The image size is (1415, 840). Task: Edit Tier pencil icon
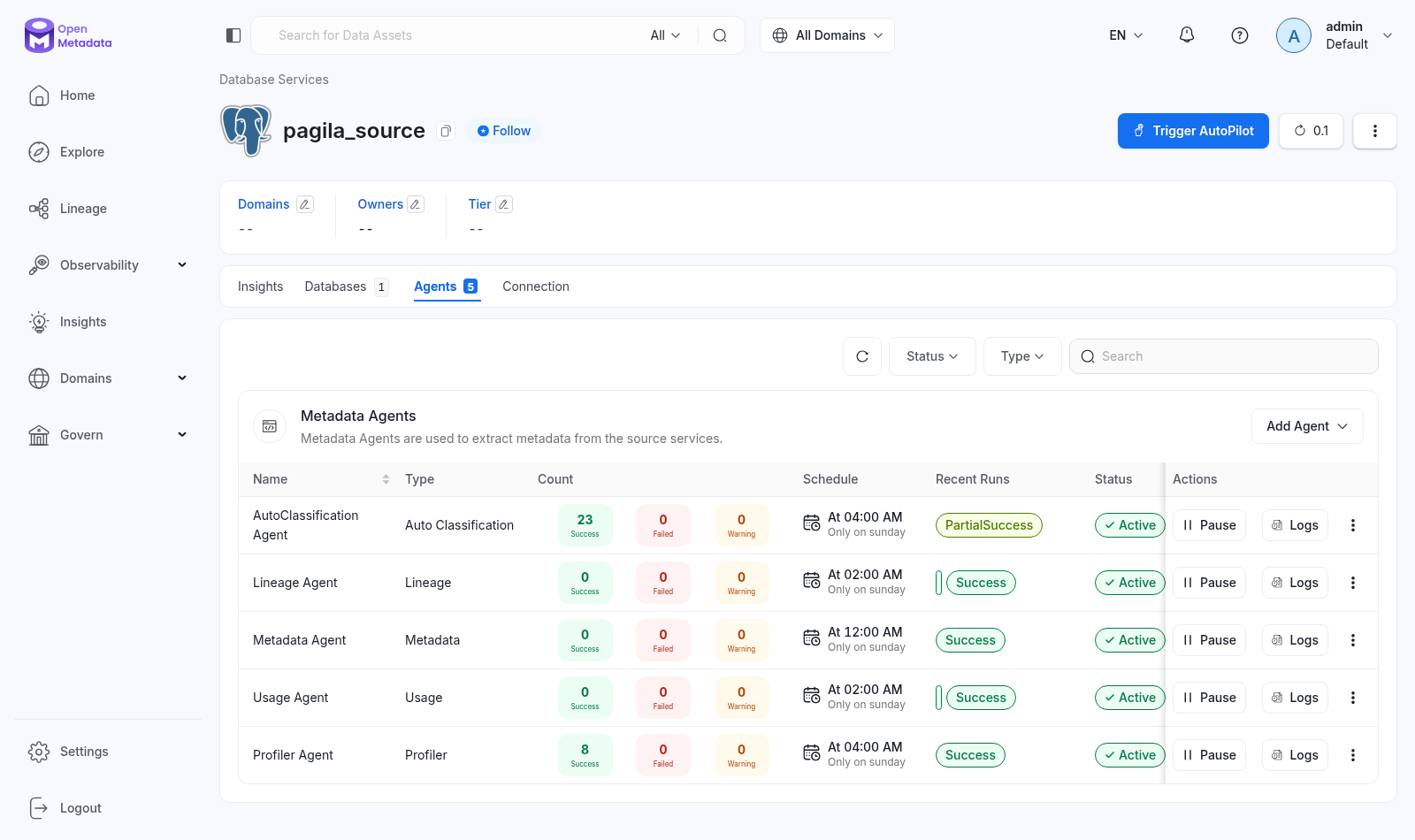[x=504, y=204]
